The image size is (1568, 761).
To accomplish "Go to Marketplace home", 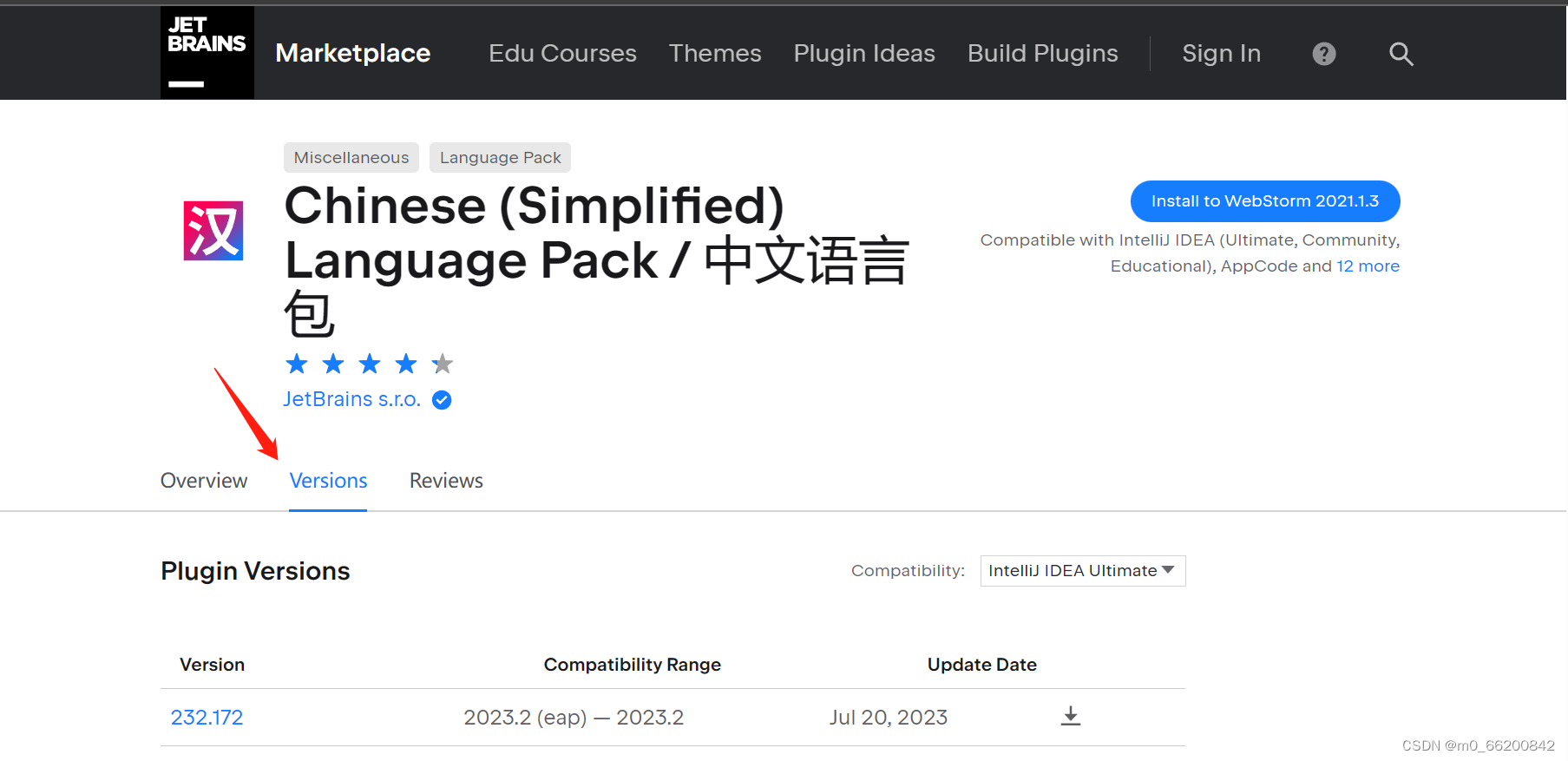I will click(x=352, y=53).
